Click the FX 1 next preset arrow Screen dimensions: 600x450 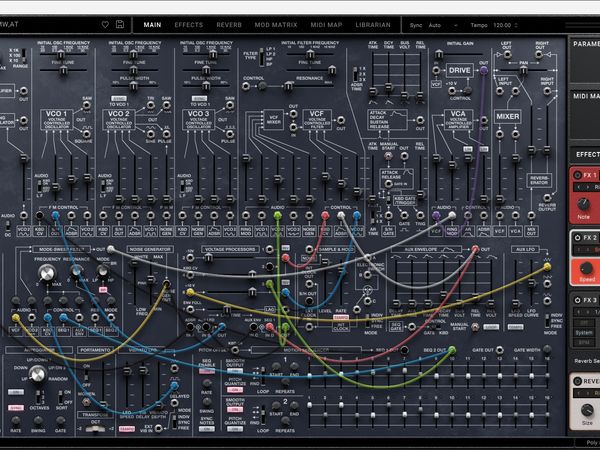coord(588,187)
